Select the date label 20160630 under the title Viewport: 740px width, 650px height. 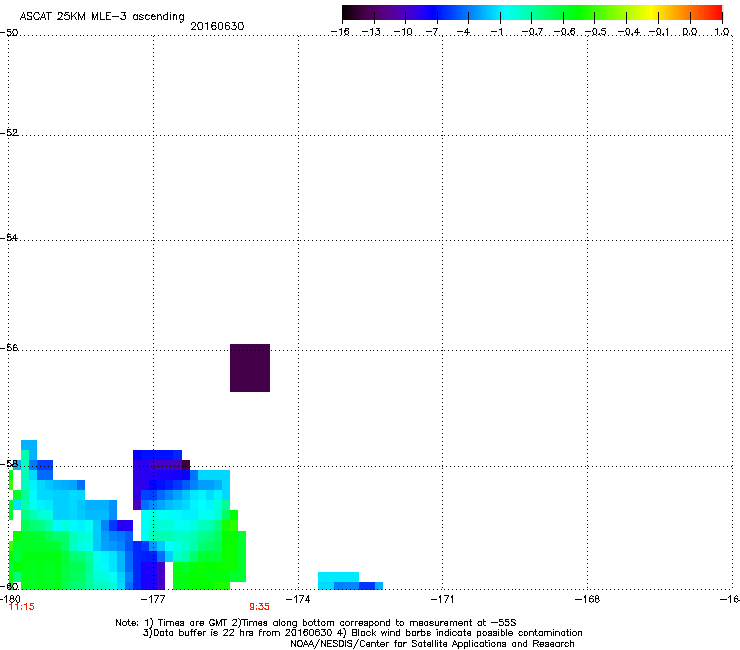click(x=217, y=26)
